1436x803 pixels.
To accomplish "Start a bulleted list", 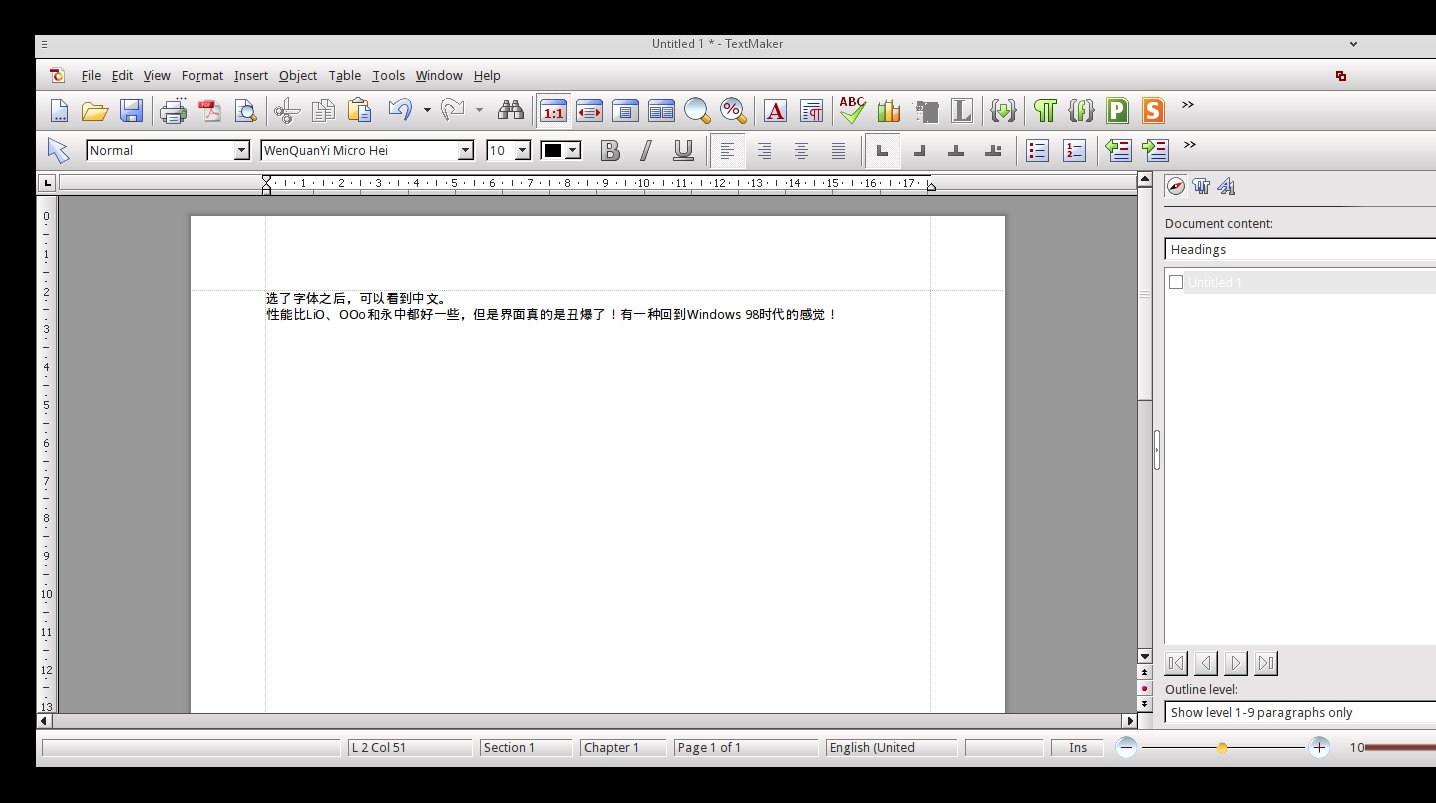I will point(1038,150).
